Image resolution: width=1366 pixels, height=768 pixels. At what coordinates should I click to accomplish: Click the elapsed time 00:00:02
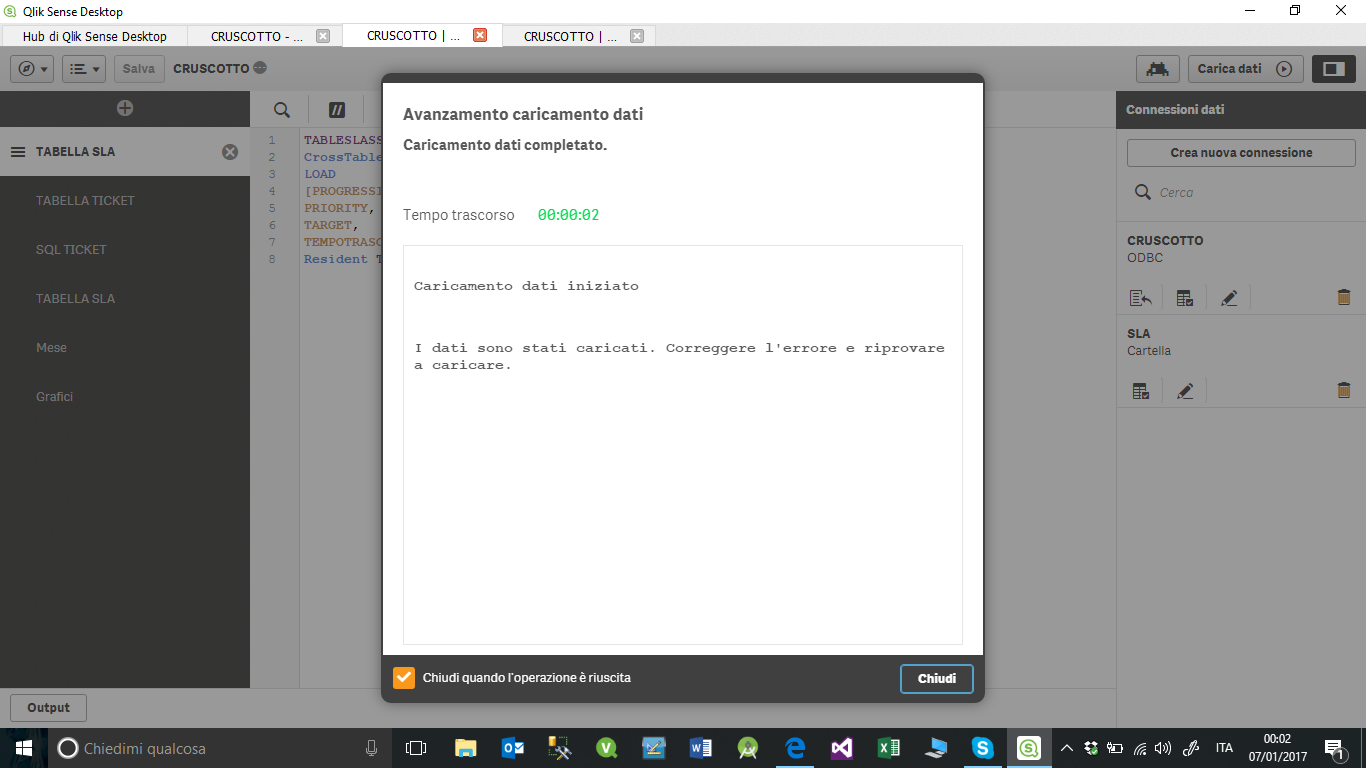(x=568, y=215)
